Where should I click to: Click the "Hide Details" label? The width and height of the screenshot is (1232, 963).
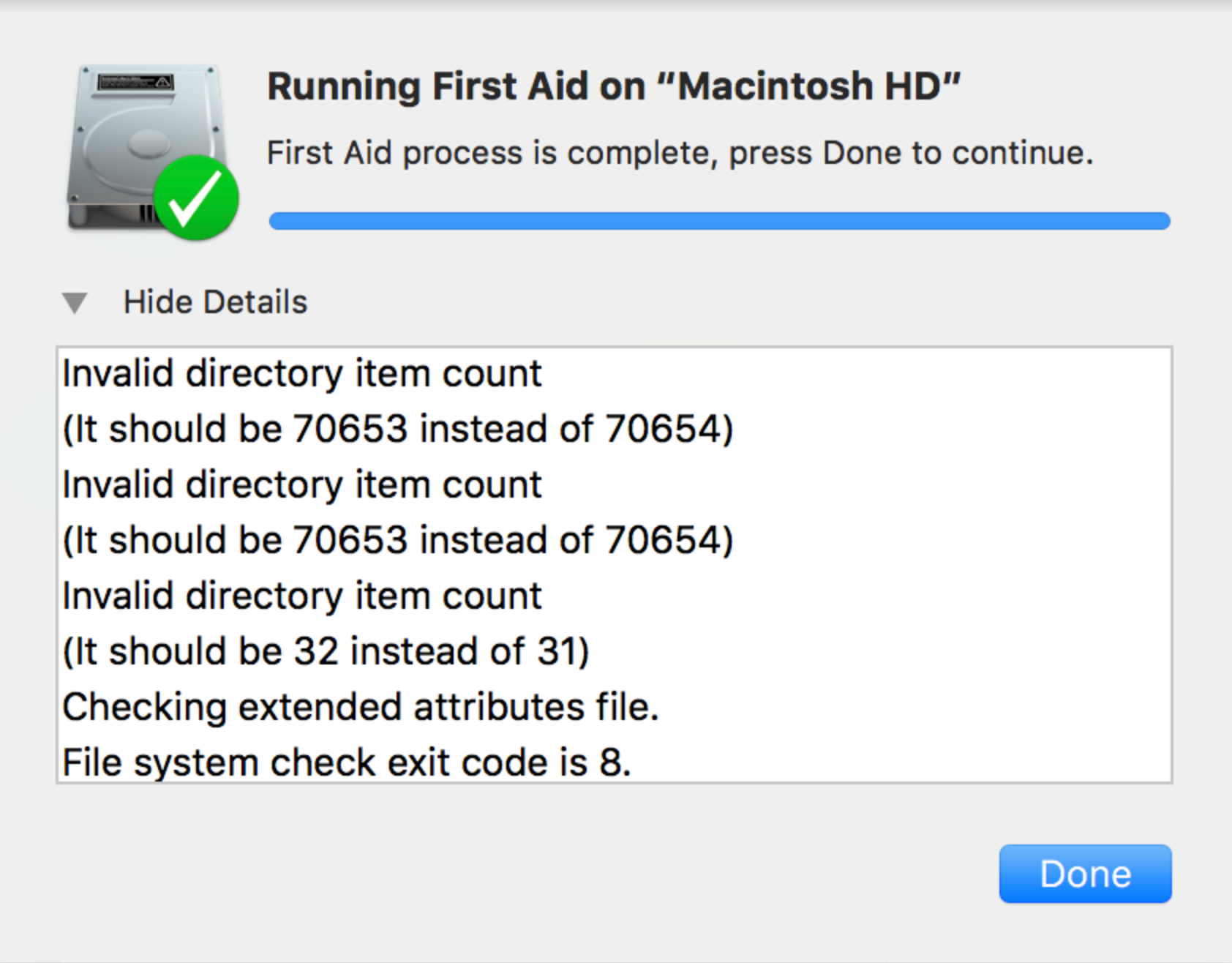coord(215,302)
